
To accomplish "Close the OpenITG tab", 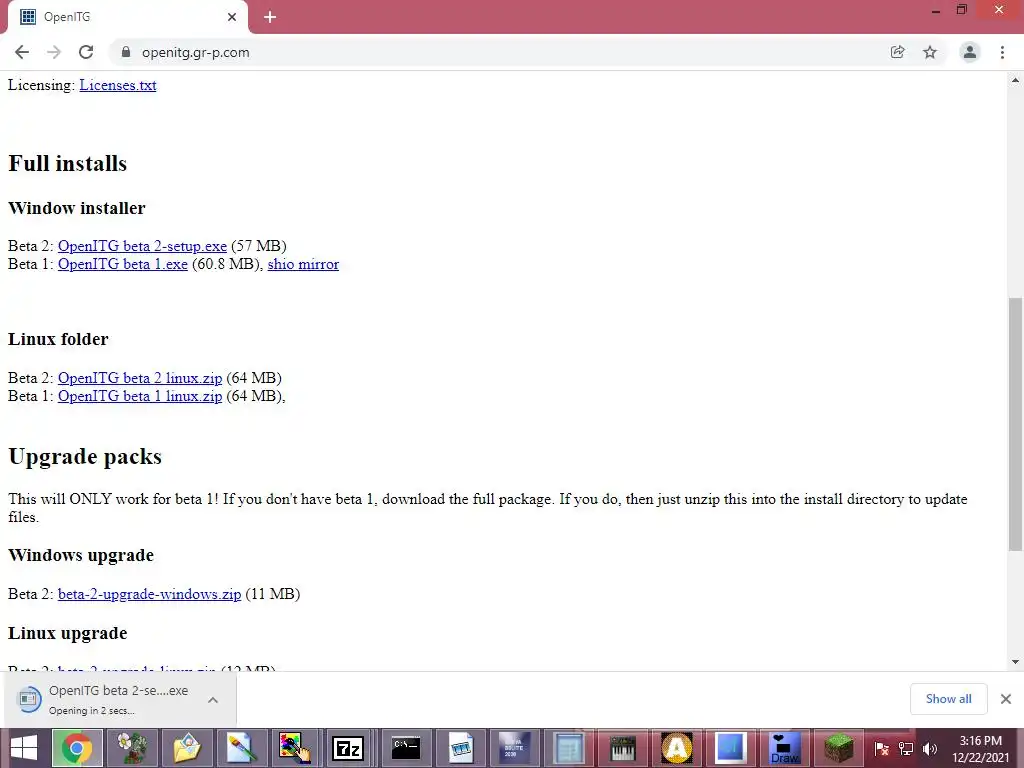I will pos(232,17).
